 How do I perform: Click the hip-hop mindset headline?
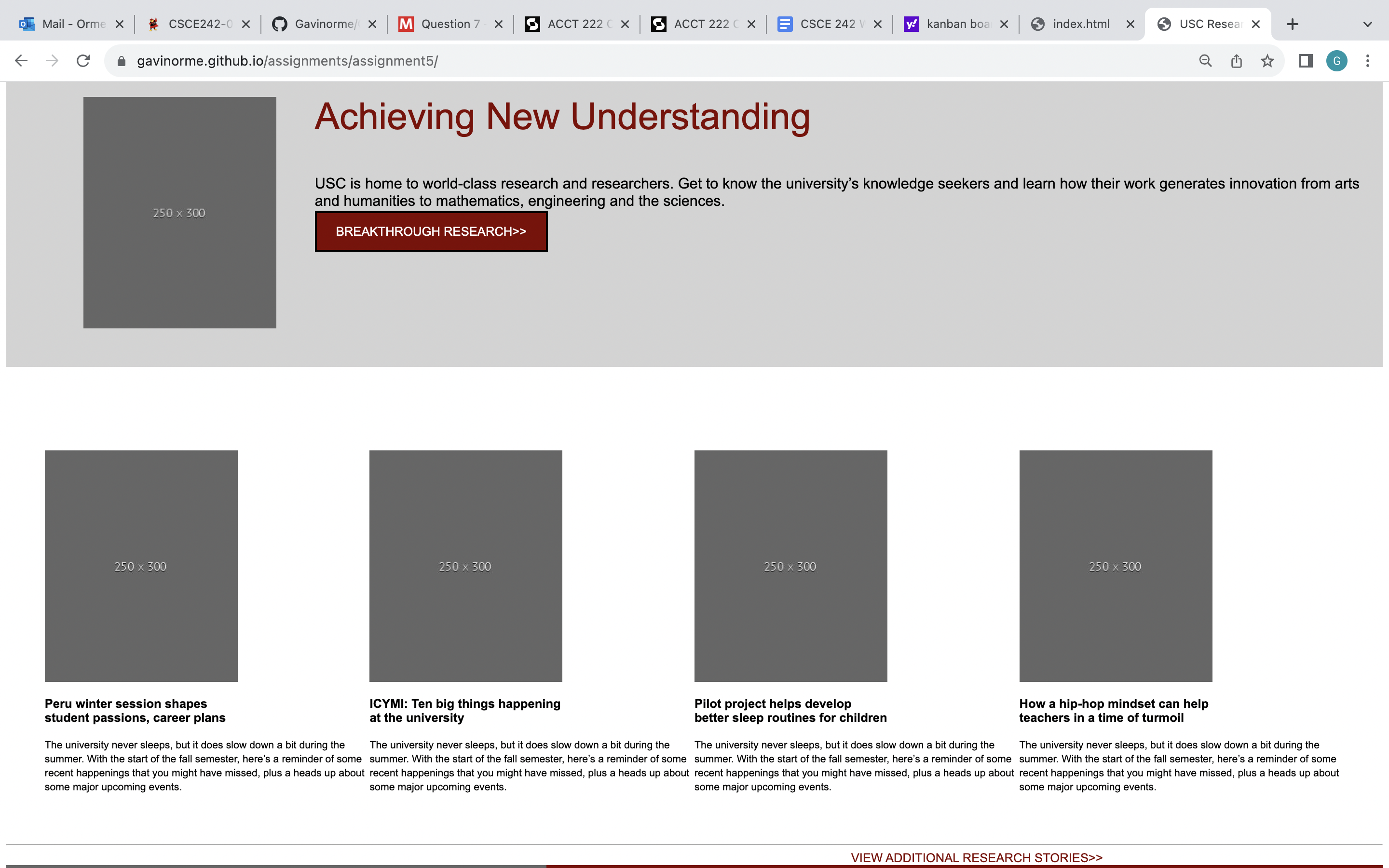coord(1114,711)
